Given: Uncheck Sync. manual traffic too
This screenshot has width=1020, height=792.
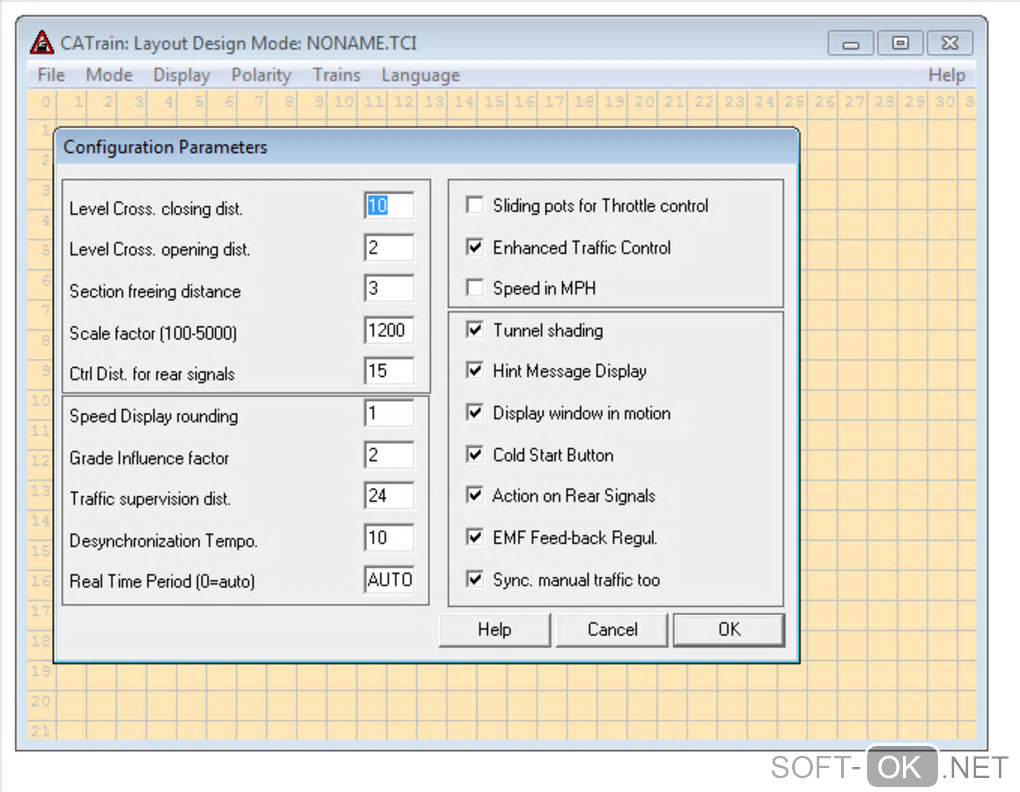Looking at the screenshot, I should (475, 579).
